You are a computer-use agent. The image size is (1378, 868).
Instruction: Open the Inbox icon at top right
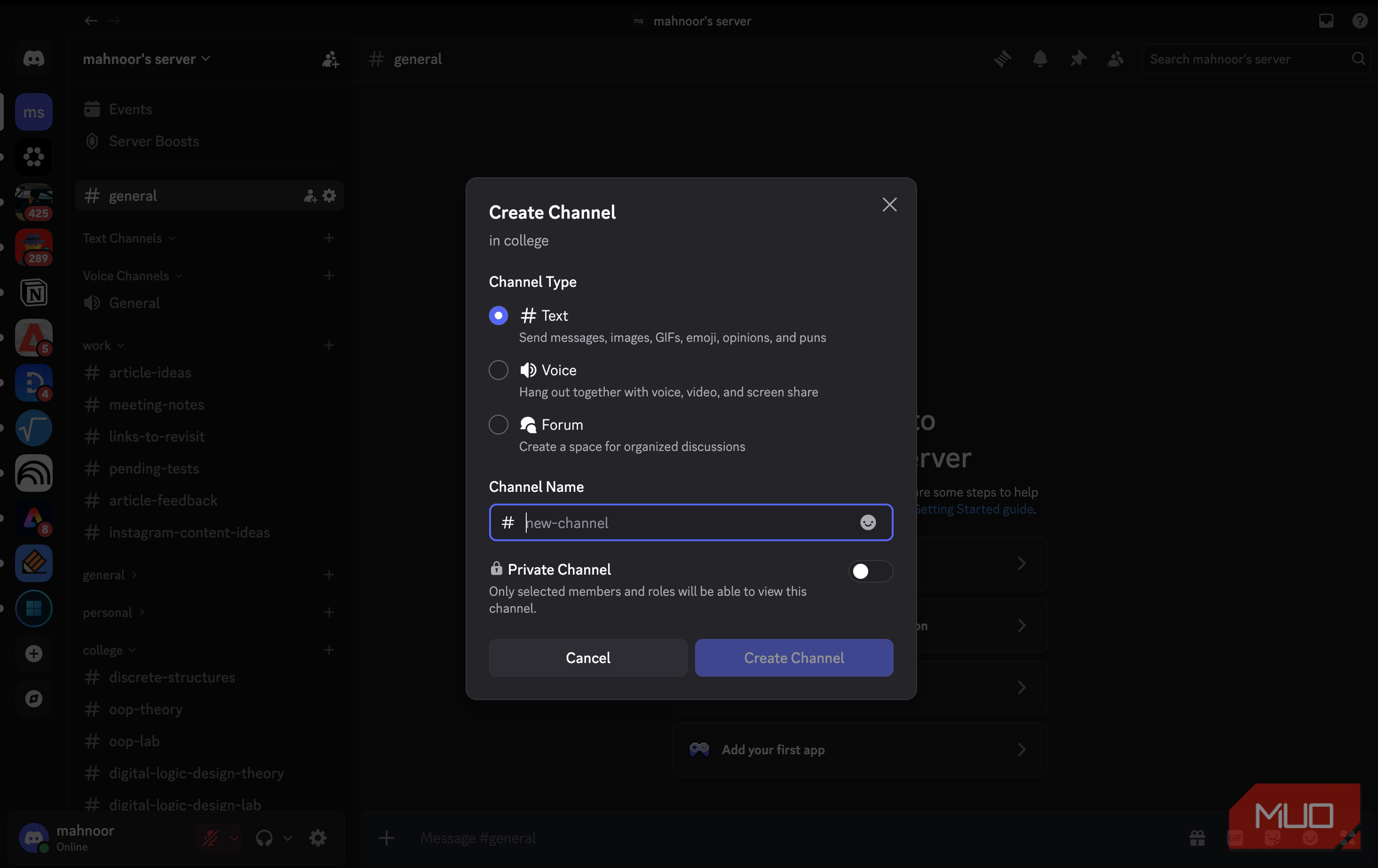pyautogui.click(x=1326, y=21)
